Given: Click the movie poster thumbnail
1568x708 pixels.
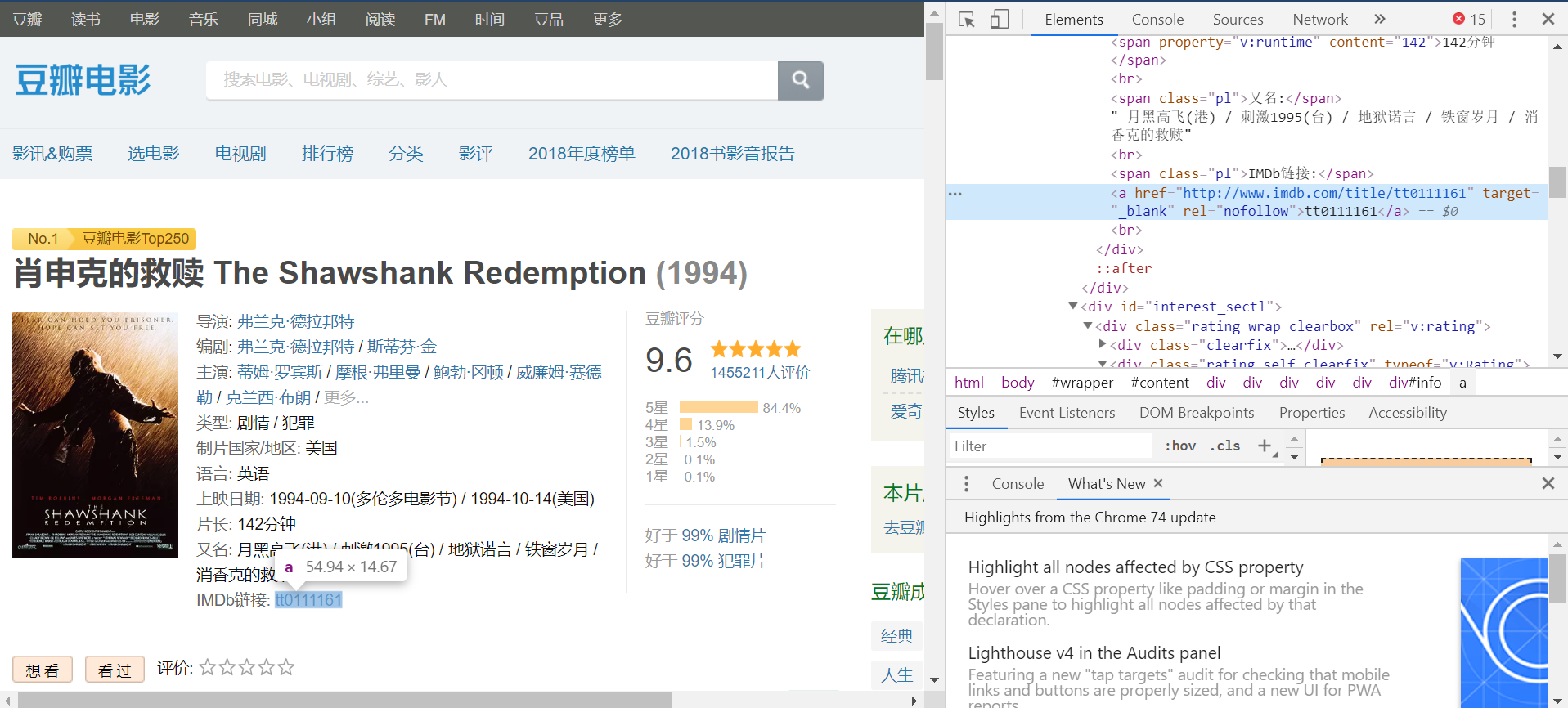Looking at the screenshot, I should [95, 434].
